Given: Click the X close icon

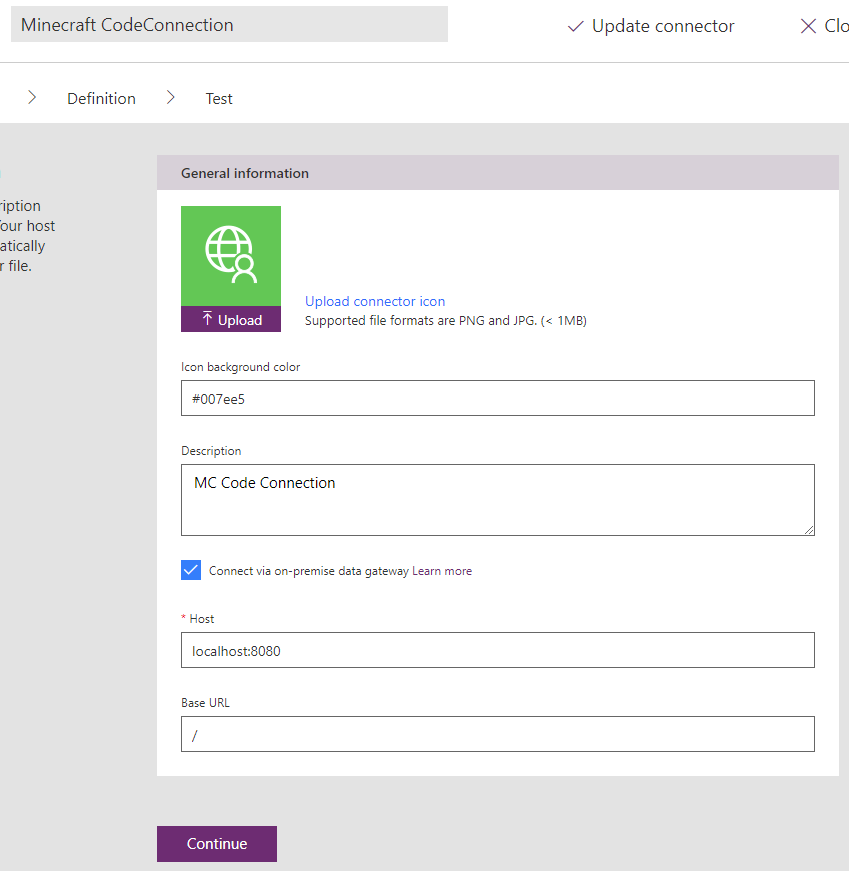Looking at the screenshot, I should tap(808, 27).
